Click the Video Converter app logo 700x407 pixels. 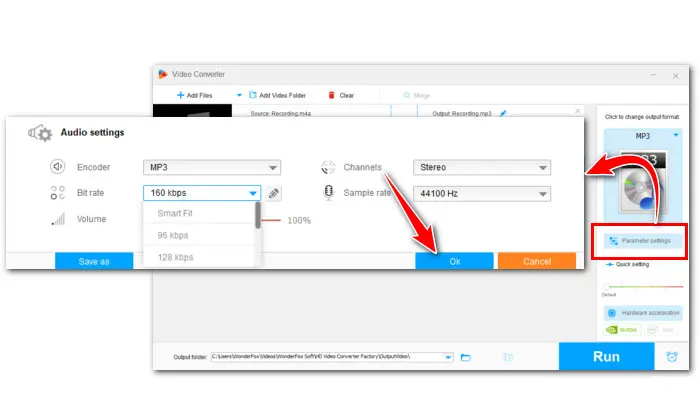[x=163, y=74]
